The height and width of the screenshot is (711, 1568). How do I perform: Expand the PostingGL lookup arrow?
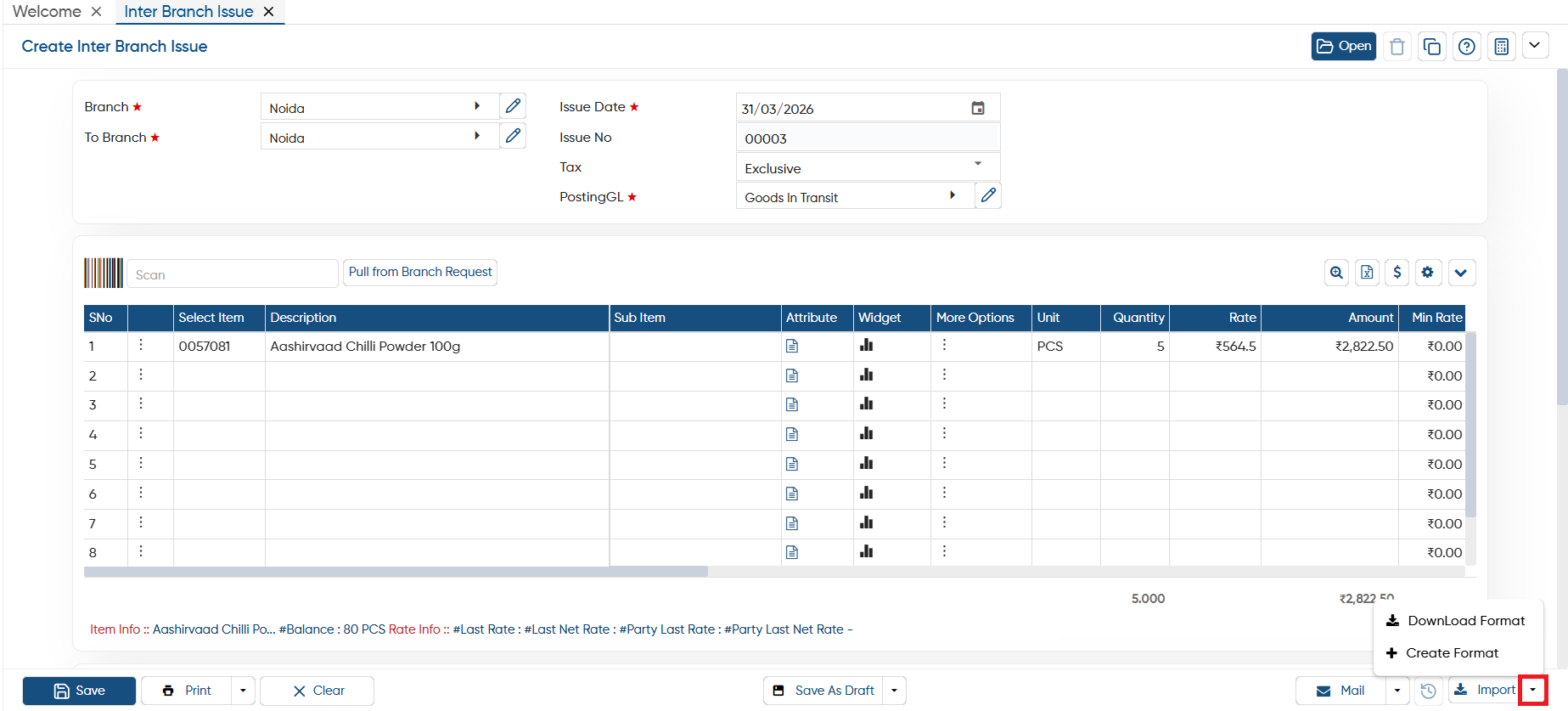(953, 195)
